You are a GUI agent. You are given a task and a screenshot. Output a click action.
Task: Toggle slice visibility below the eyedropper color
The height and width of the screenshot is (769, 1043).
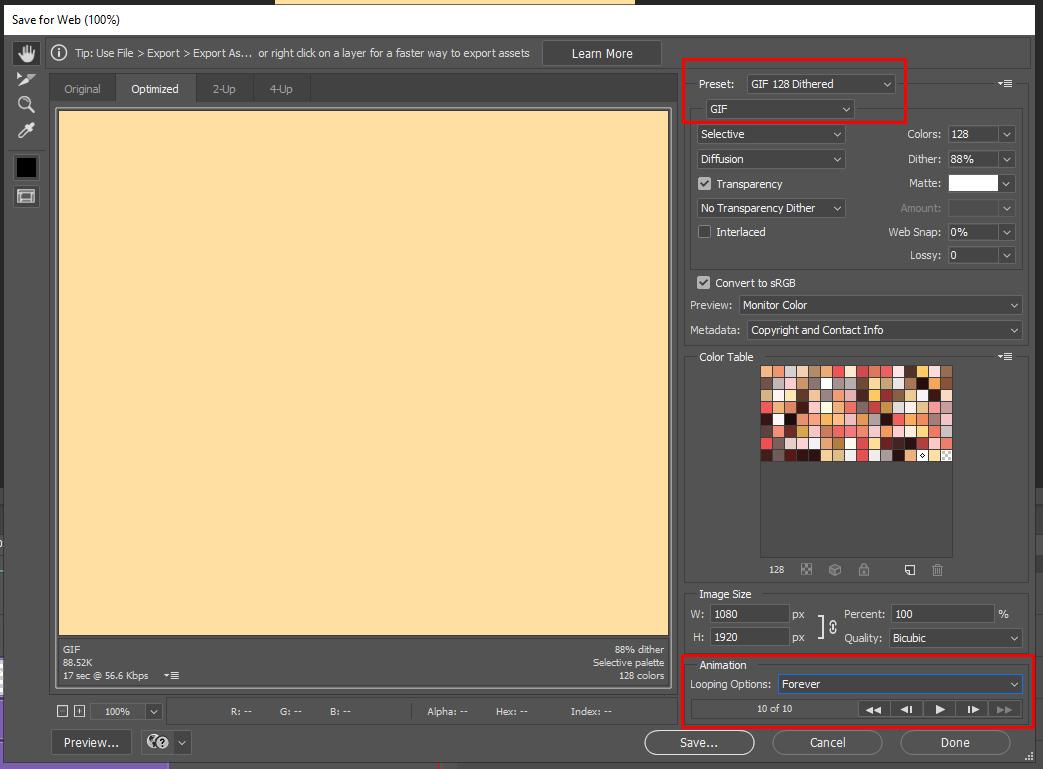[26, 196]
